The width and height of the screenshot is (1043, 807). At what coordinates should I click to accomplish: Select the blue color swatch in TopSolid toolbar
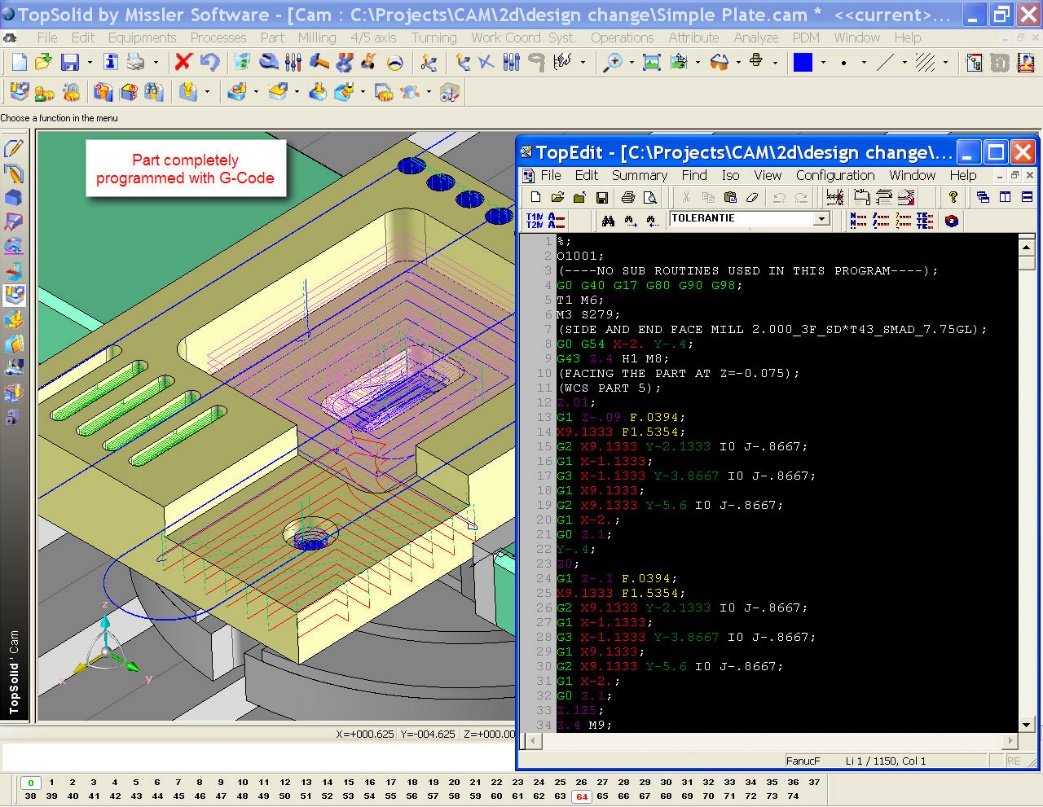pos(802,63)
